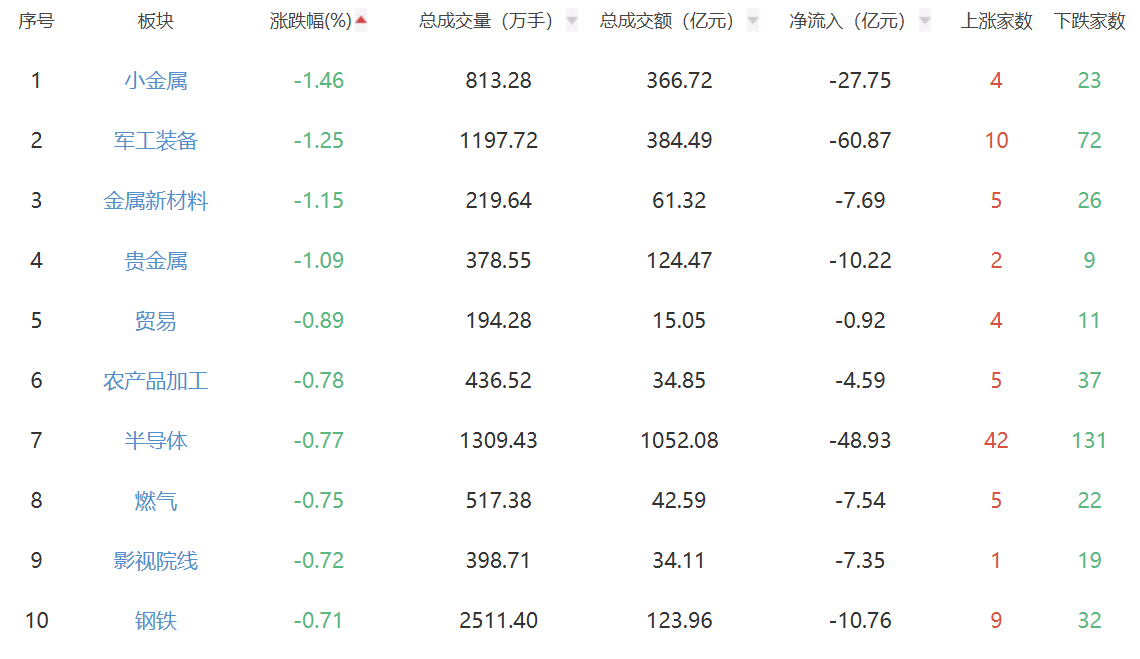The image size is (1140, 659).
Task: Select the 贸易 sector link
Action: 156,321
